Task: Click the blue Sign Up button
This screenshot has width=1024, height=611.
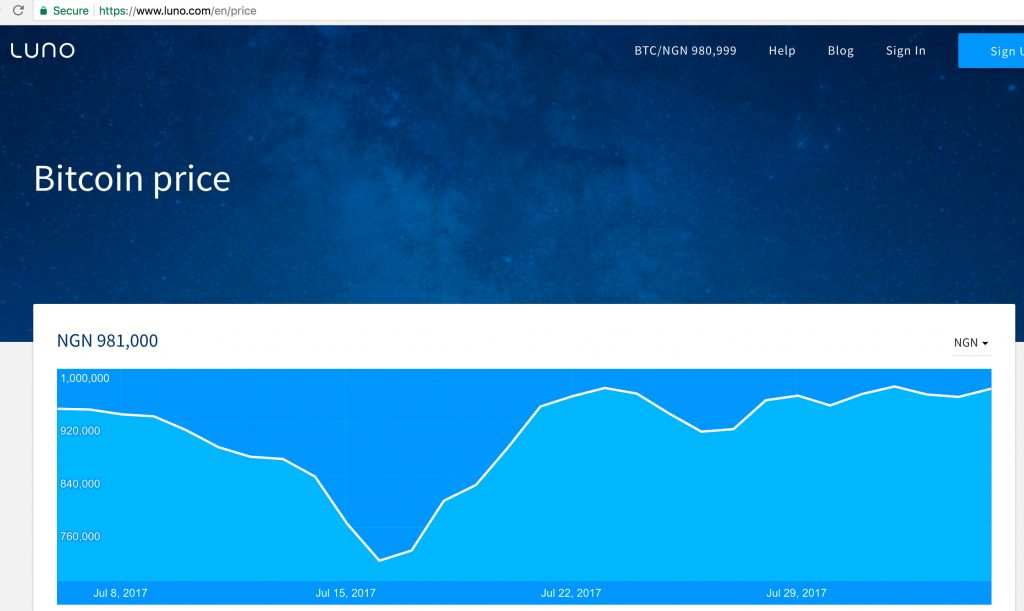Action: coord(991,50)
